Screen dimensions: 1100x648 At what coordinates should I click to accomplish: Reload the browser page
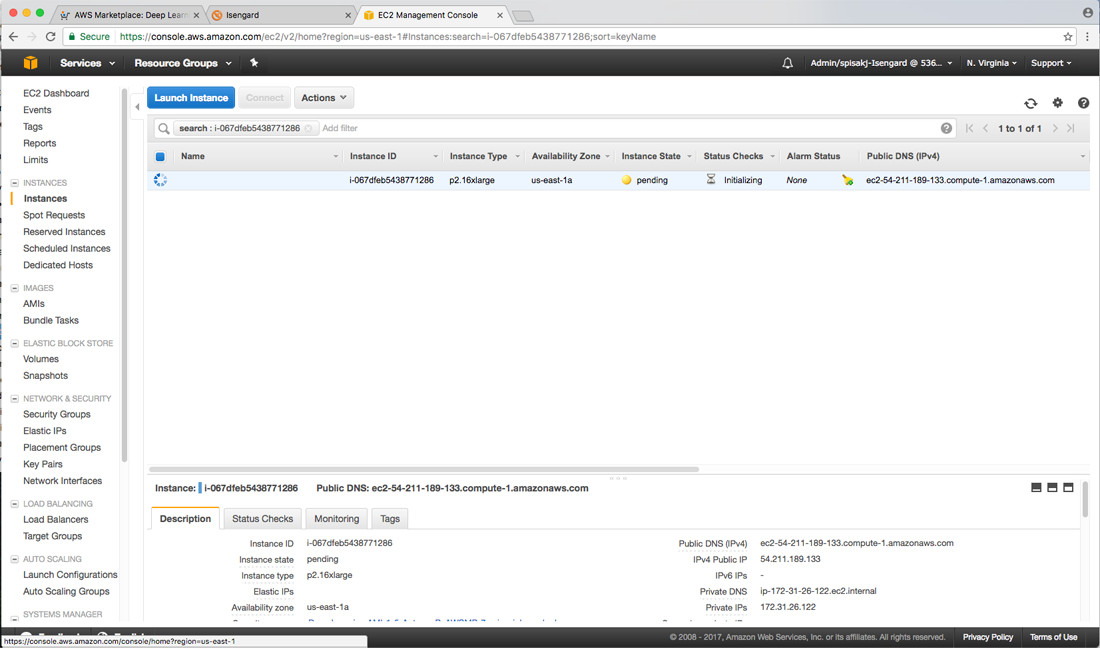pyautogui.click(x=51, y=36)
